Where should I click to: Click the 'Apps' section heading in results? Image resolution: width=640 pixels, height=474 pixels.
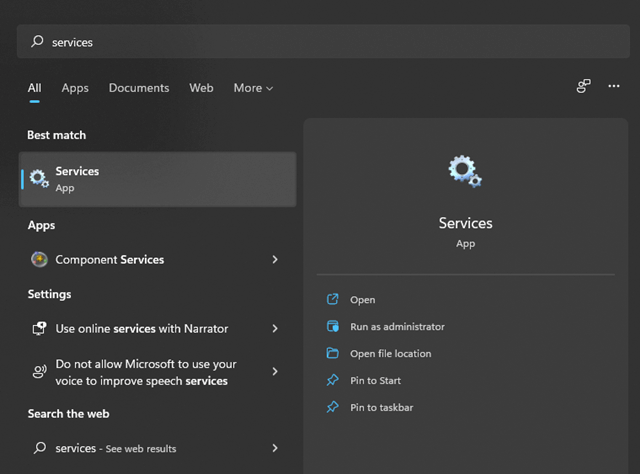[x=41, y=225]
